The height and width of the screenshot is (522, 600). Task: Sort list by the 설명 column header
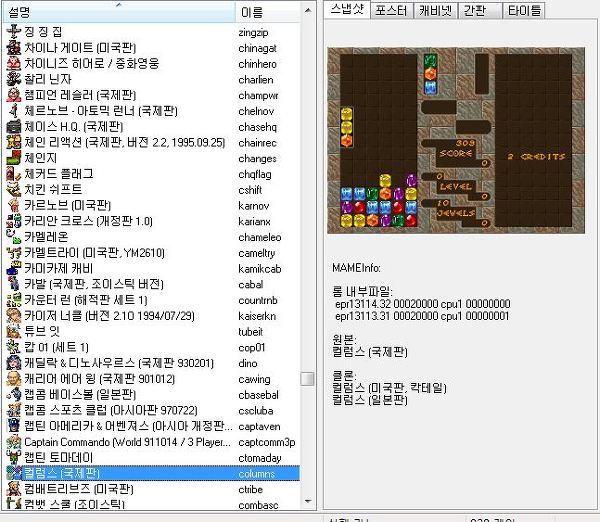coord(119,12)
